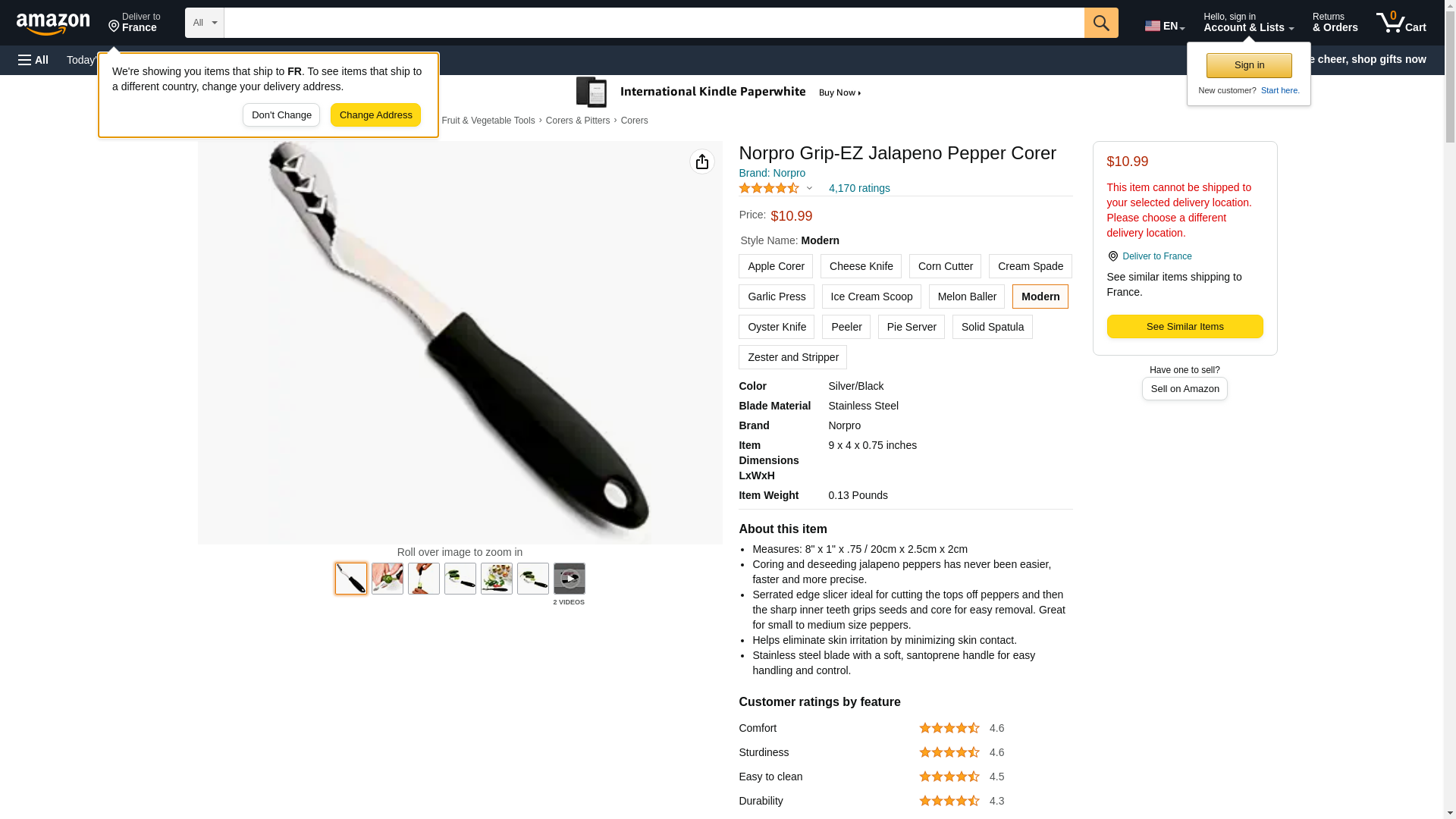The height and width of the screenshot is (819, 1456).
Task: Select the Apple Corer style option
Action: (x=776, y=266)
